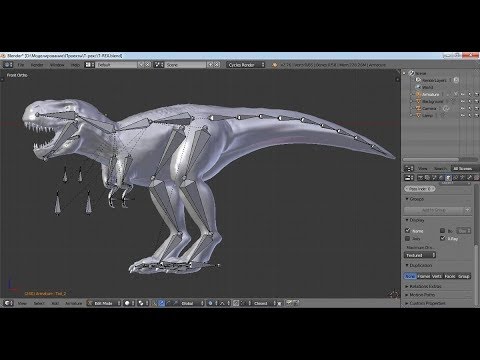Open the Render Layers properties tab
The width and height of the screenshot is (480, 360).
click(427, 178)
